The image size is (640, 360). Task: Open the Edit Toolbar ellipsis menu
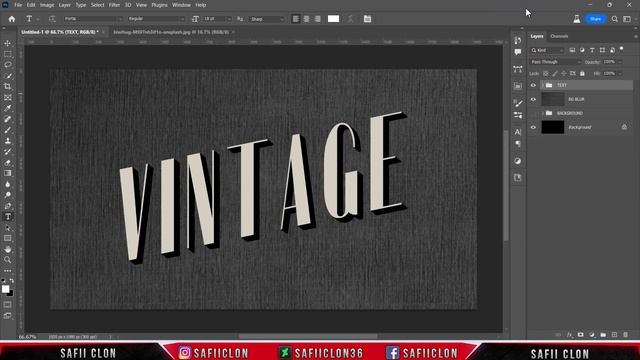pos(8,271)
